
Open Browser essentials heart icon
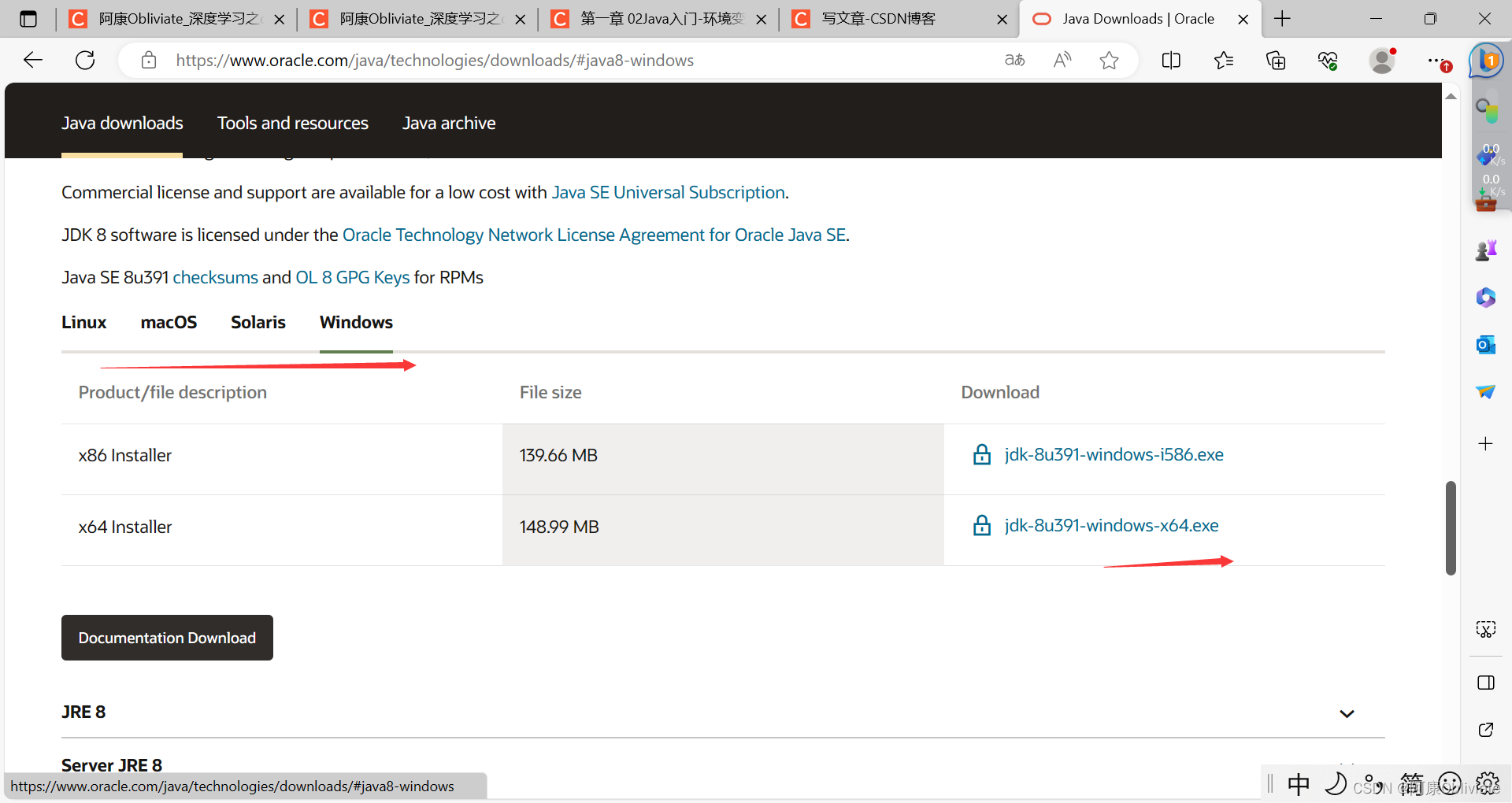[1328, 60]
